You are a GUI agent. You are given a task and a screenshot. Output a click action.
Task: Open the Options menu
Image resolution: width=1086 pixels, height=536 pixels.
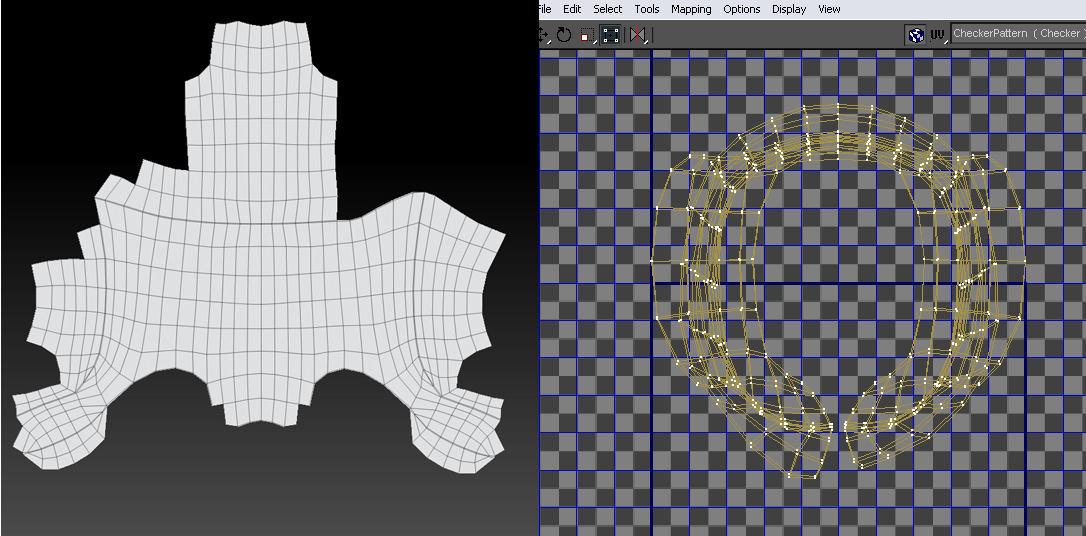(x=742, y=9)
